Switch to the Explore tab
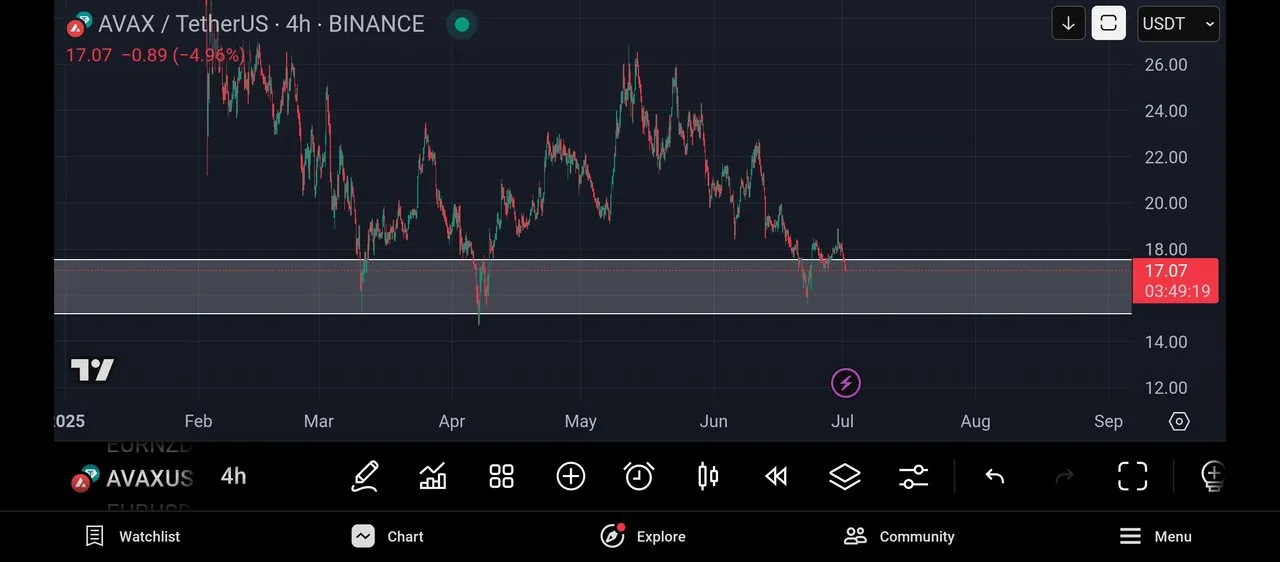The image size is (1280, 562). click(643, 537)
